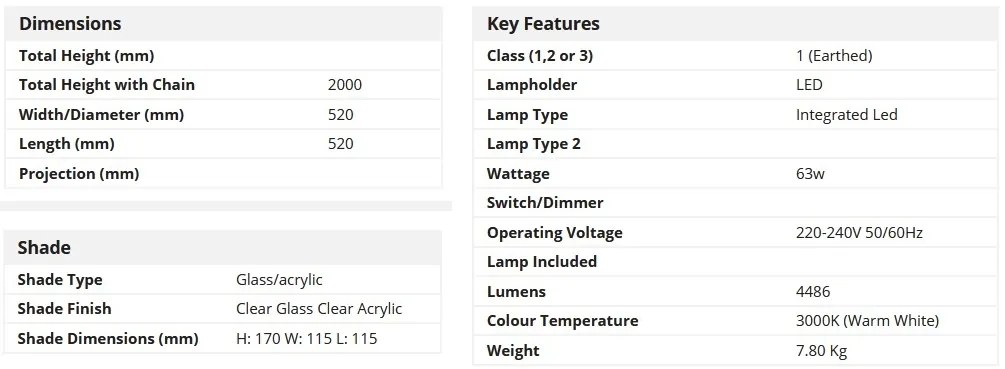Viewport: 1005px width, 369px height.
Task: Click the Key Features section header
Action: (x=544, y=24)
